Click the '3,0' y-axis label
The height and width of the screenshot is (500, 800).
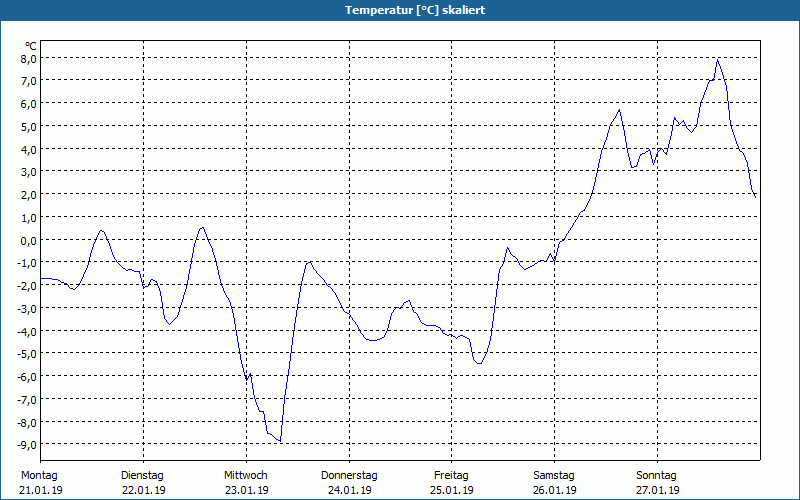pos(30,171)
